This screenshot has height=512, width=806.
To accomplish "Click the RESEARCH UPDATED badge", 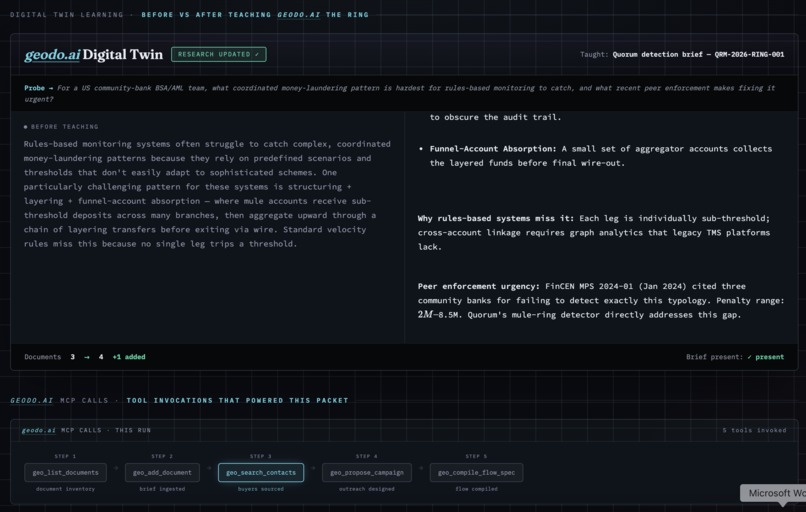I will click(218, 54).
